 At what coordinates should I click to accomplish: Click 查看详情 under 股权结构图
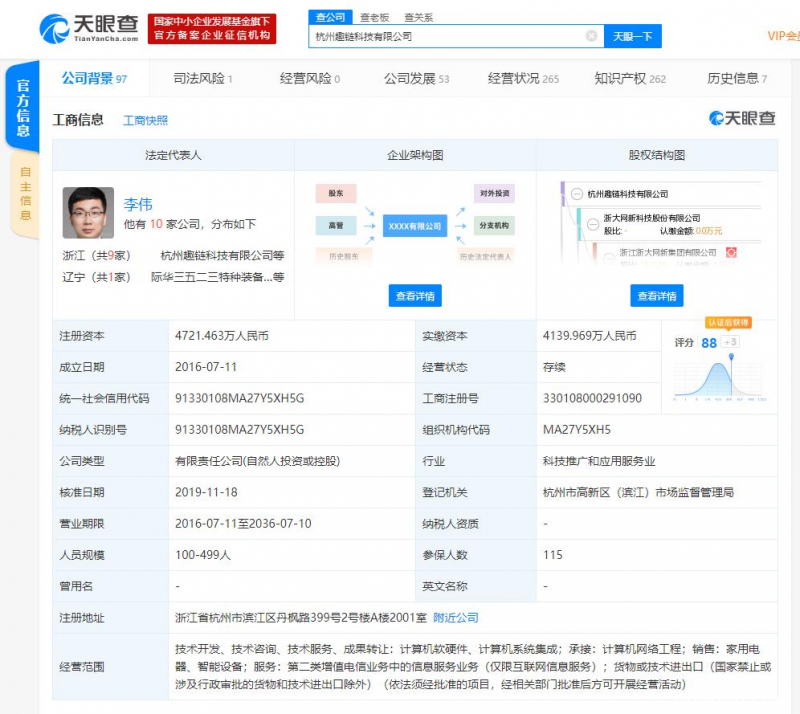(657, 296)
